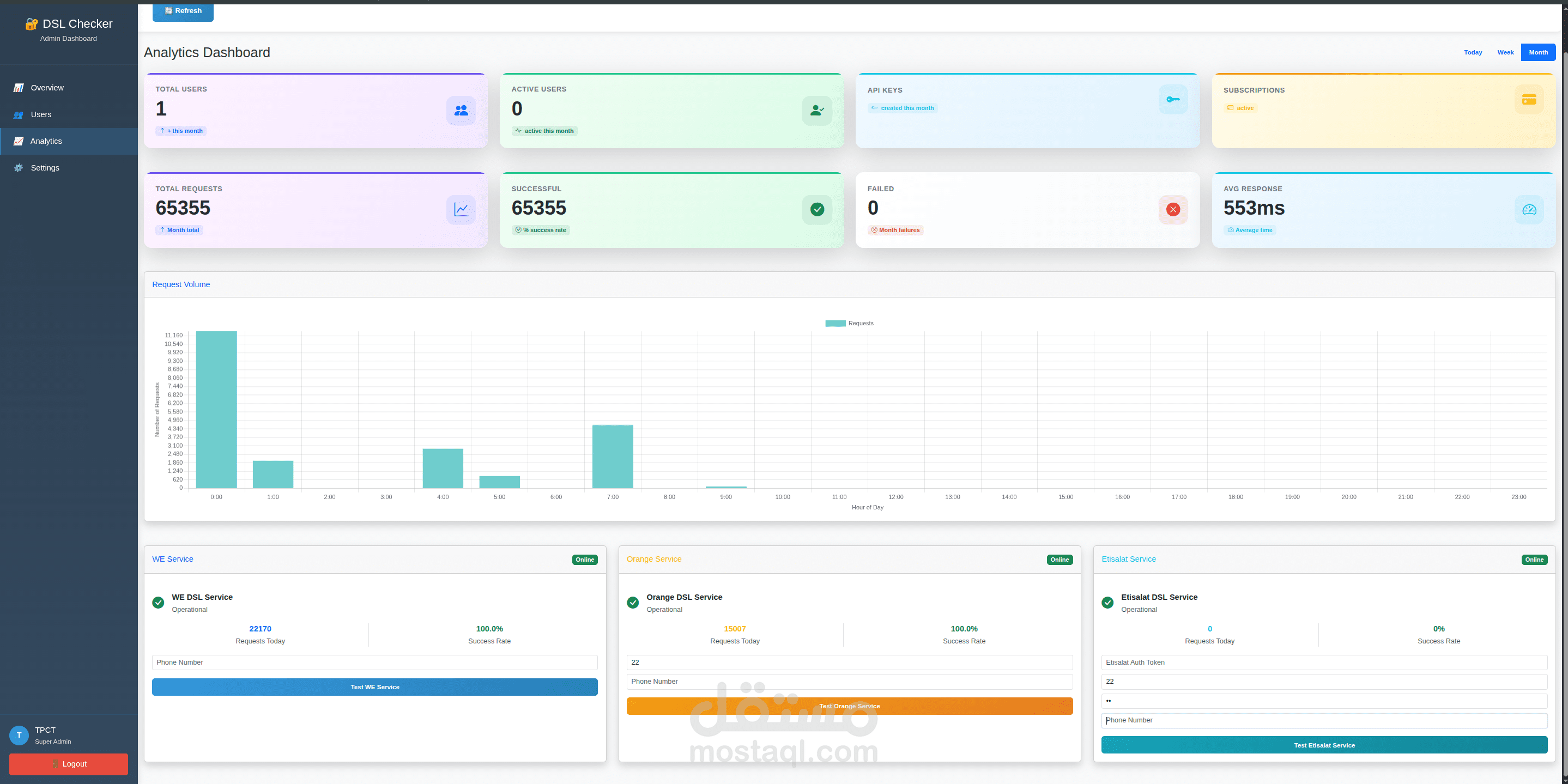The image size is (1568, 784).
Task: Click the Users people icon in sidebar
Action: (19, 114)
